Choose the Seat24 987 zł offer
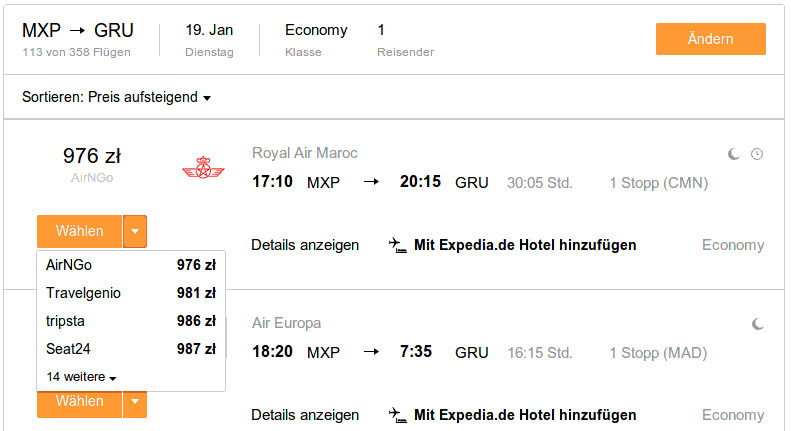 [x=131, y=349]
